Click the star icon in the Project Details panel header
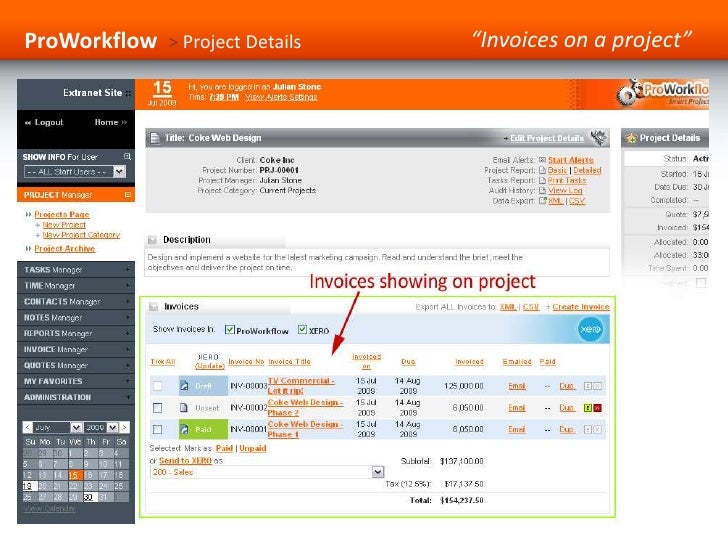 (631, 138)
